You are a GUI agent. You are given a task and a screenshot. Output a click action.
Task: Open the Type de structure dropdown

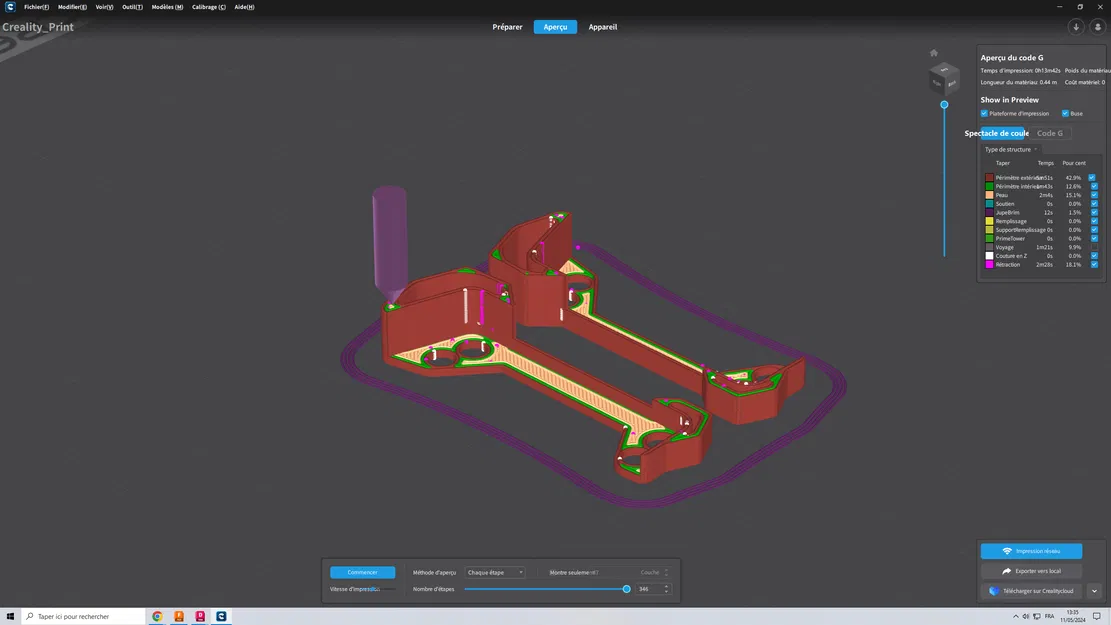[x=1011, y=150]
